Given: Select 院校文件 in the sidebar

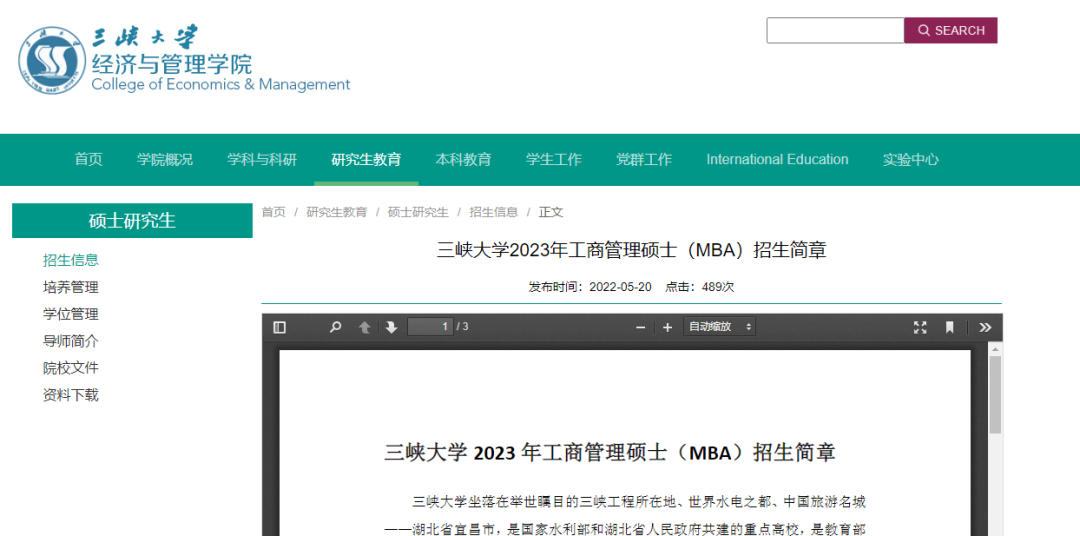Looking at the screenshot, I should (70, 368).
